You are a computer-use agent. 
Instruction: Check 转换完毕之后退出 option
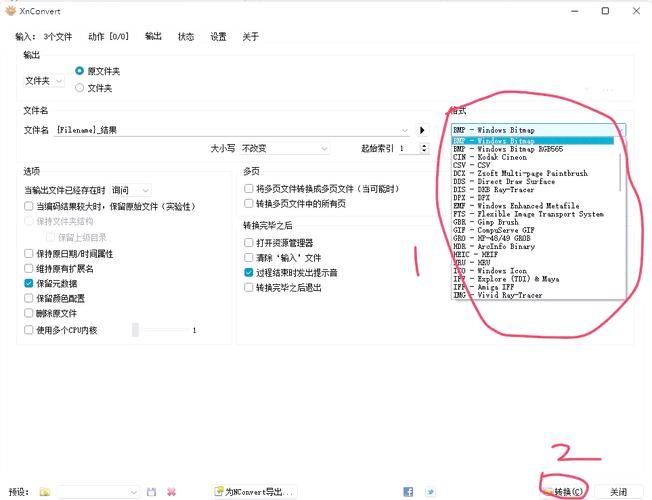[x=249, y=287]
